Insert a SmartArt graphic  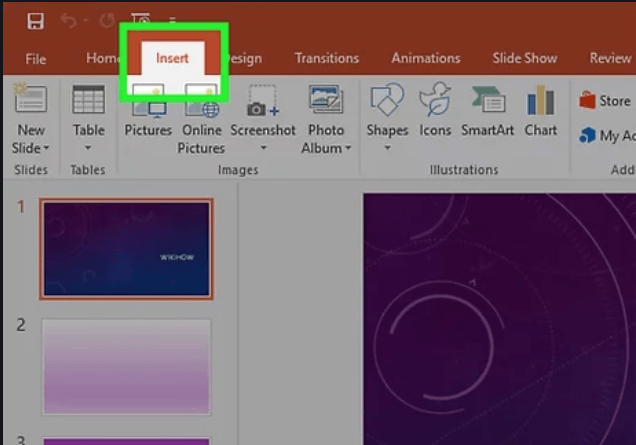coord(488,110)
